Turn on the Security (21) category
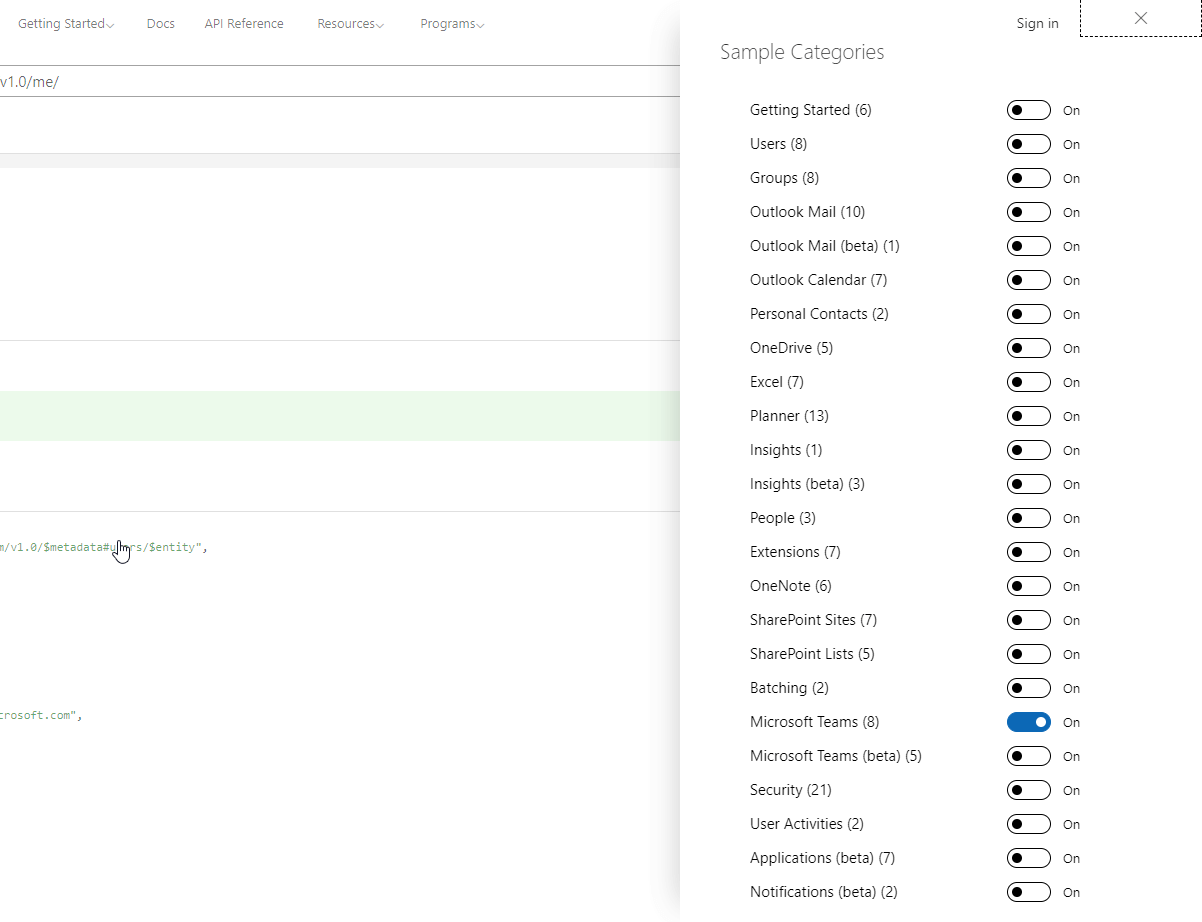The height and width of the screenshot is (922, 1202). (x=1028, y=790)
